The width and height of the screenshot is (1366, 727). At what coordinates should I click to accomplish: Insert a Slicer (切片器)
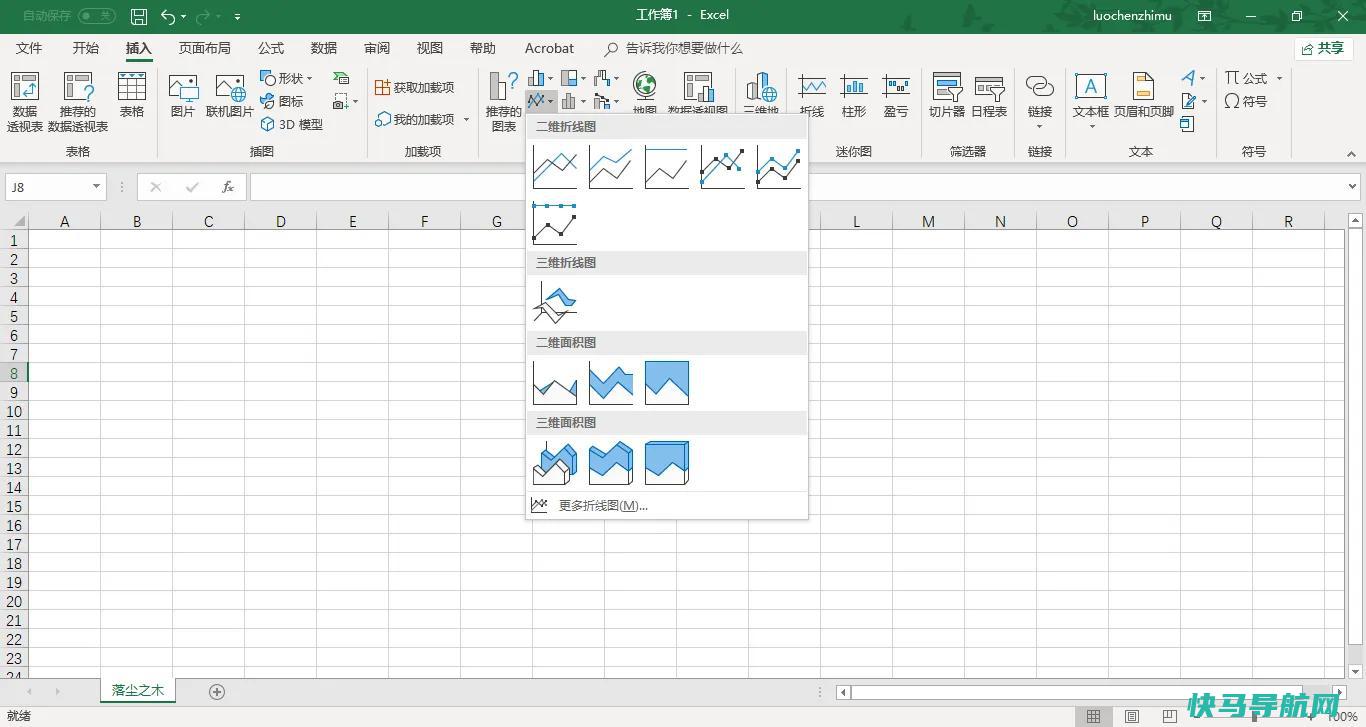946,96
